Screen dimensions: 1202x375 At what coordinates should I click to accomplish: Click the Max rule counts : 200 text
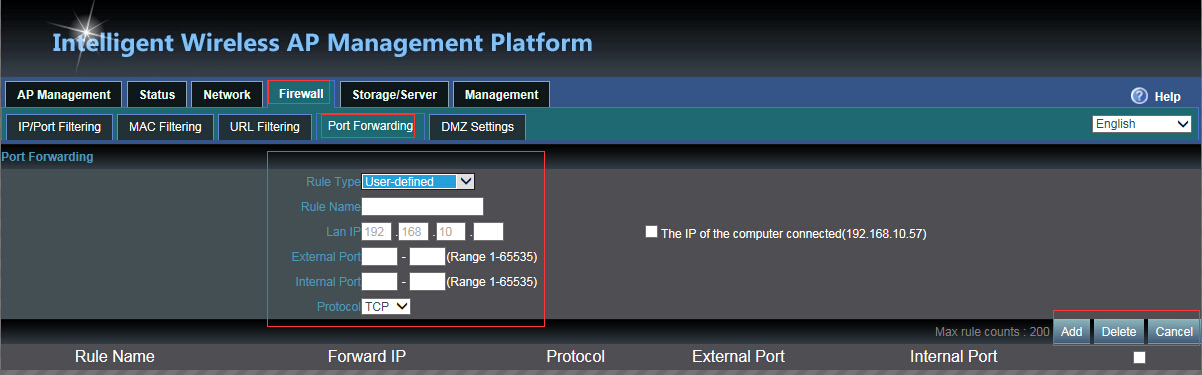[x=992, y=331]
